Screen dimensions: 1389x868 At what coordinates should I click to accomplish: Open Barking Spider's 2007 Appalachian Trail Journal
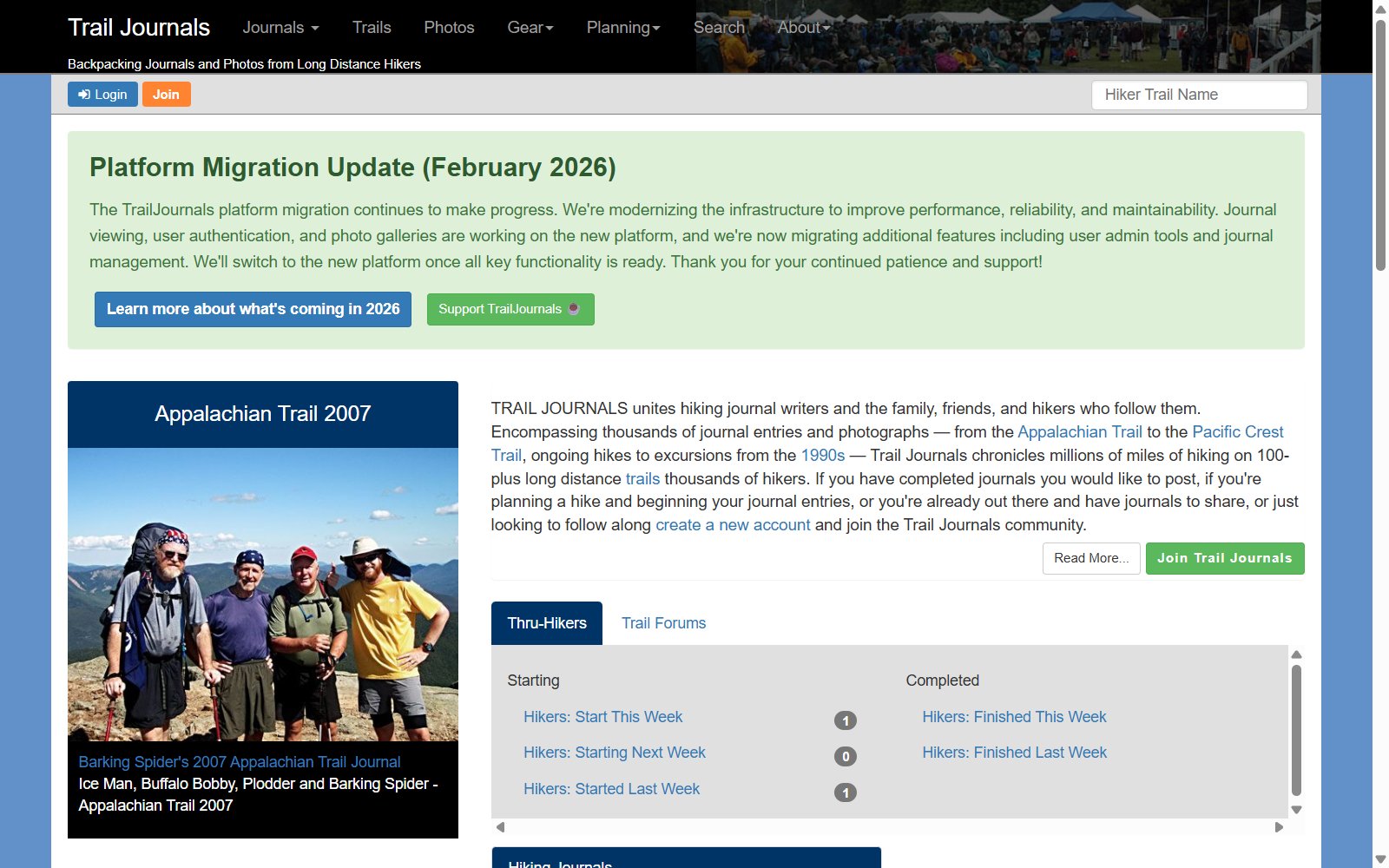[240, 762]
